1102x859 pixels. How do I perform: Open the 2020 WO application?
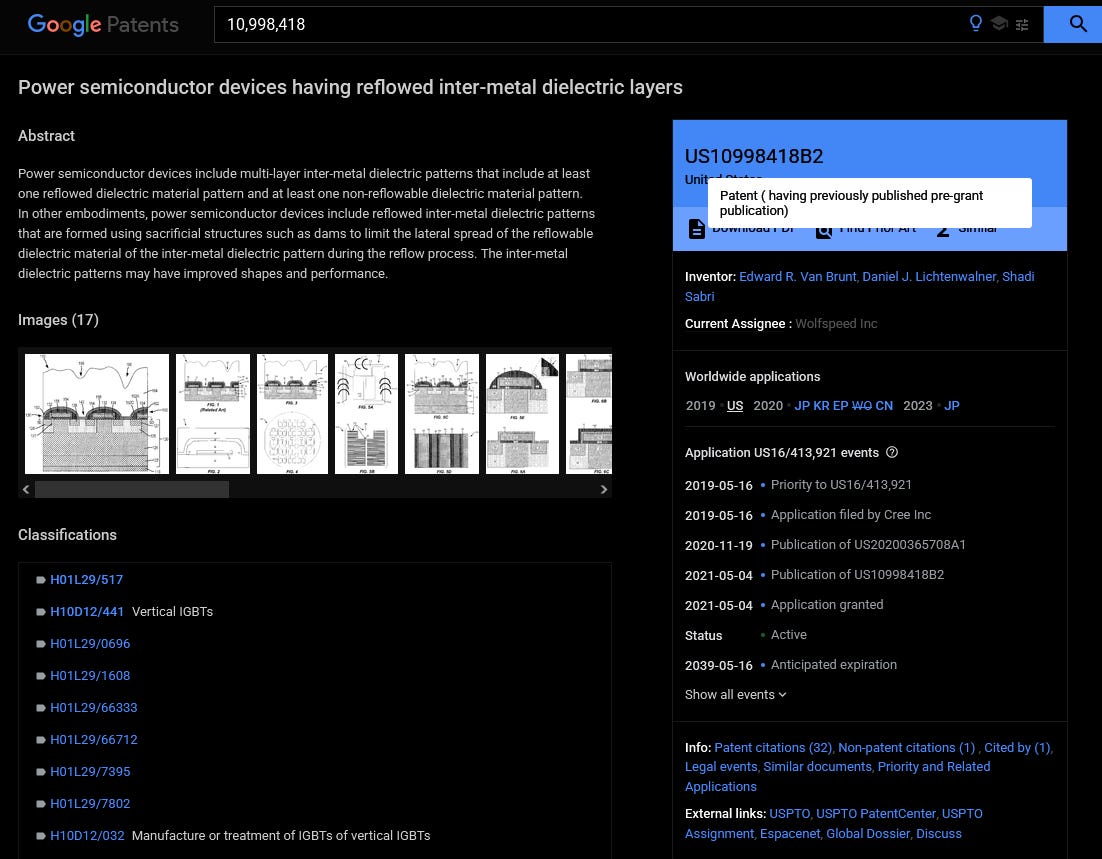[x=862, y=406]
